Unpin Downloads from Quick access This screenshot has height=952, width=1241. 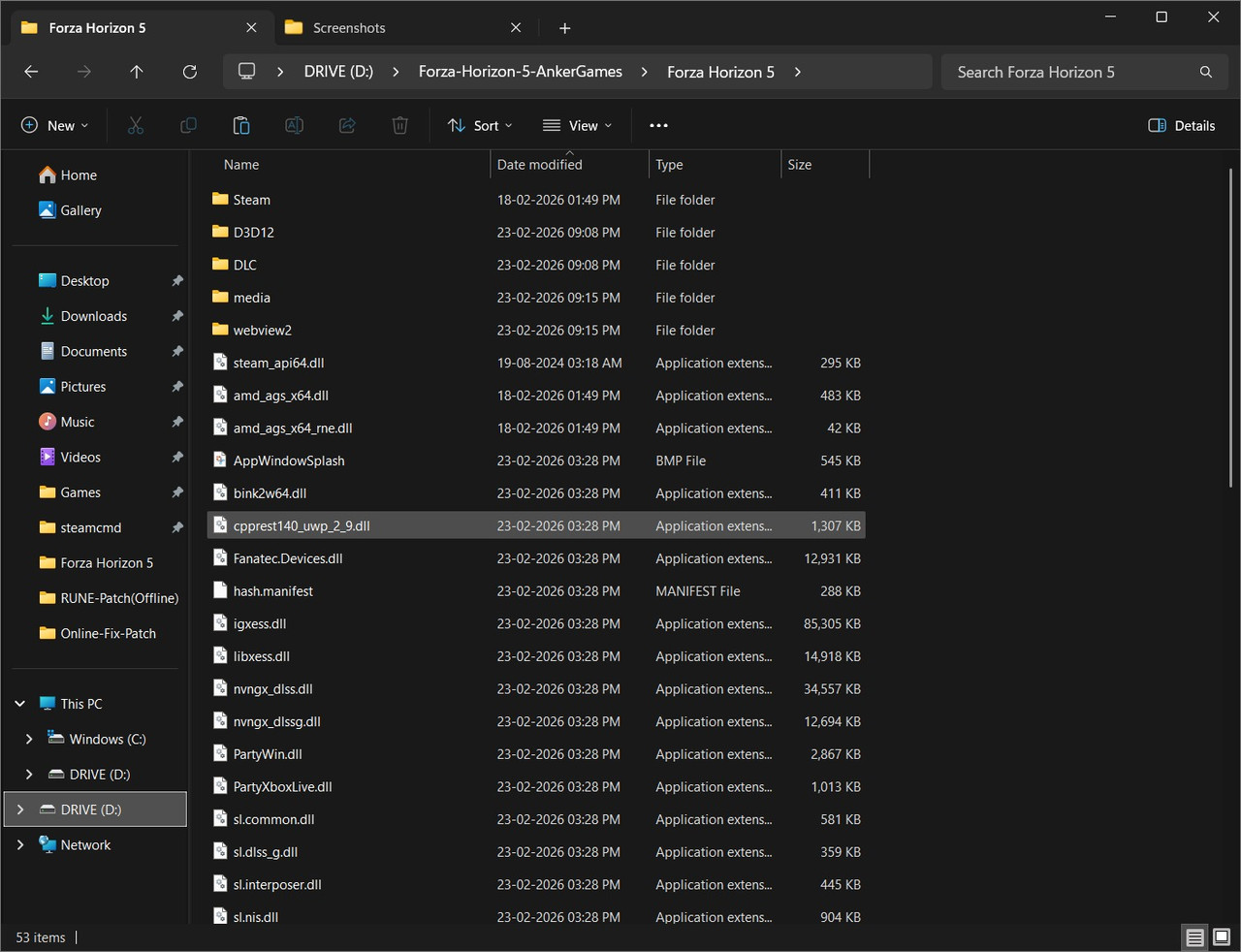coord(177,316)
